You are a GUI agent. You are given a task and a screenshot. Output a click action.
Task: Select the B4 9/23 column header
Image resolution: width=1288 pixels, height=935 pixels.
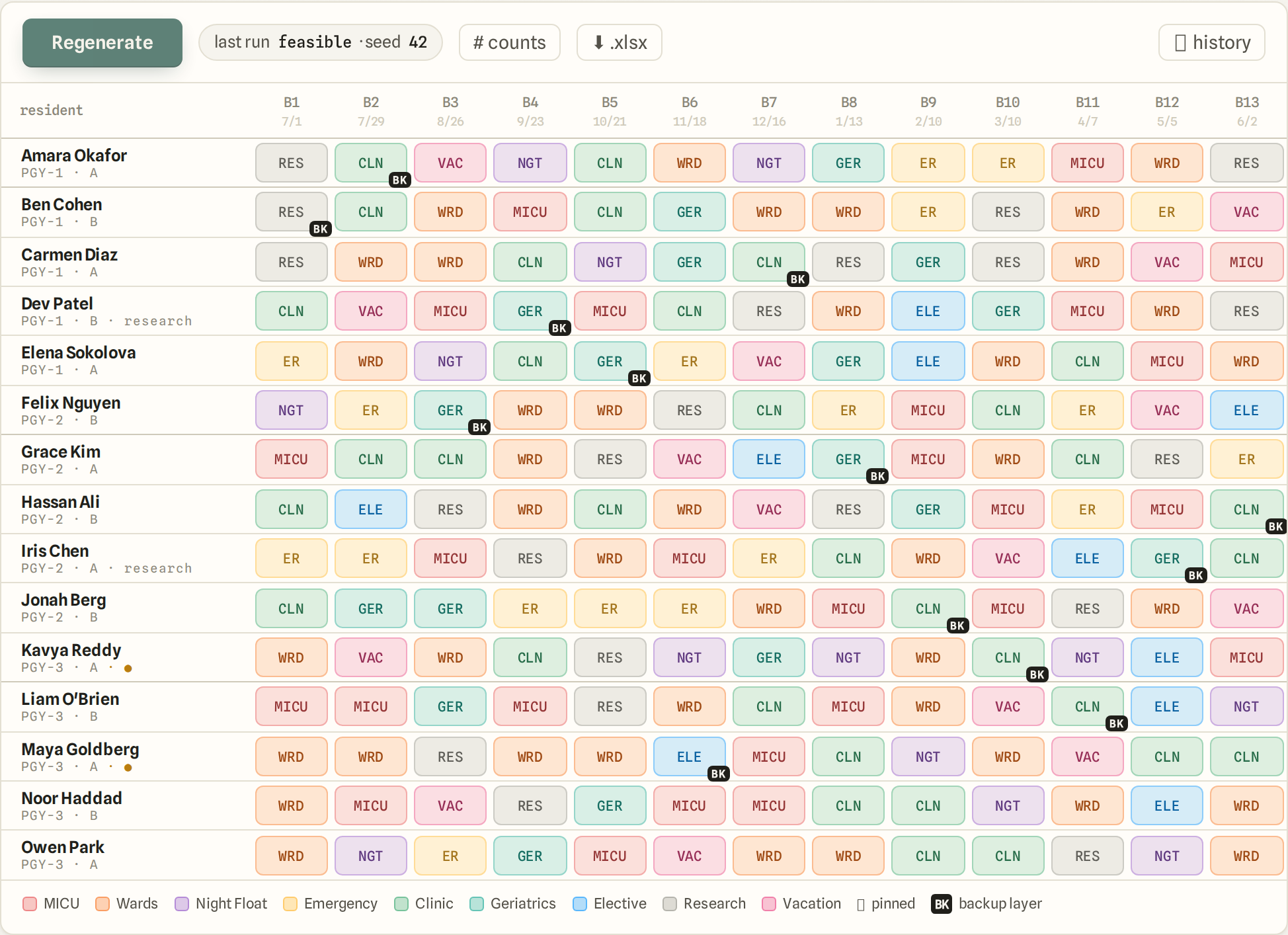coord(530,111)
